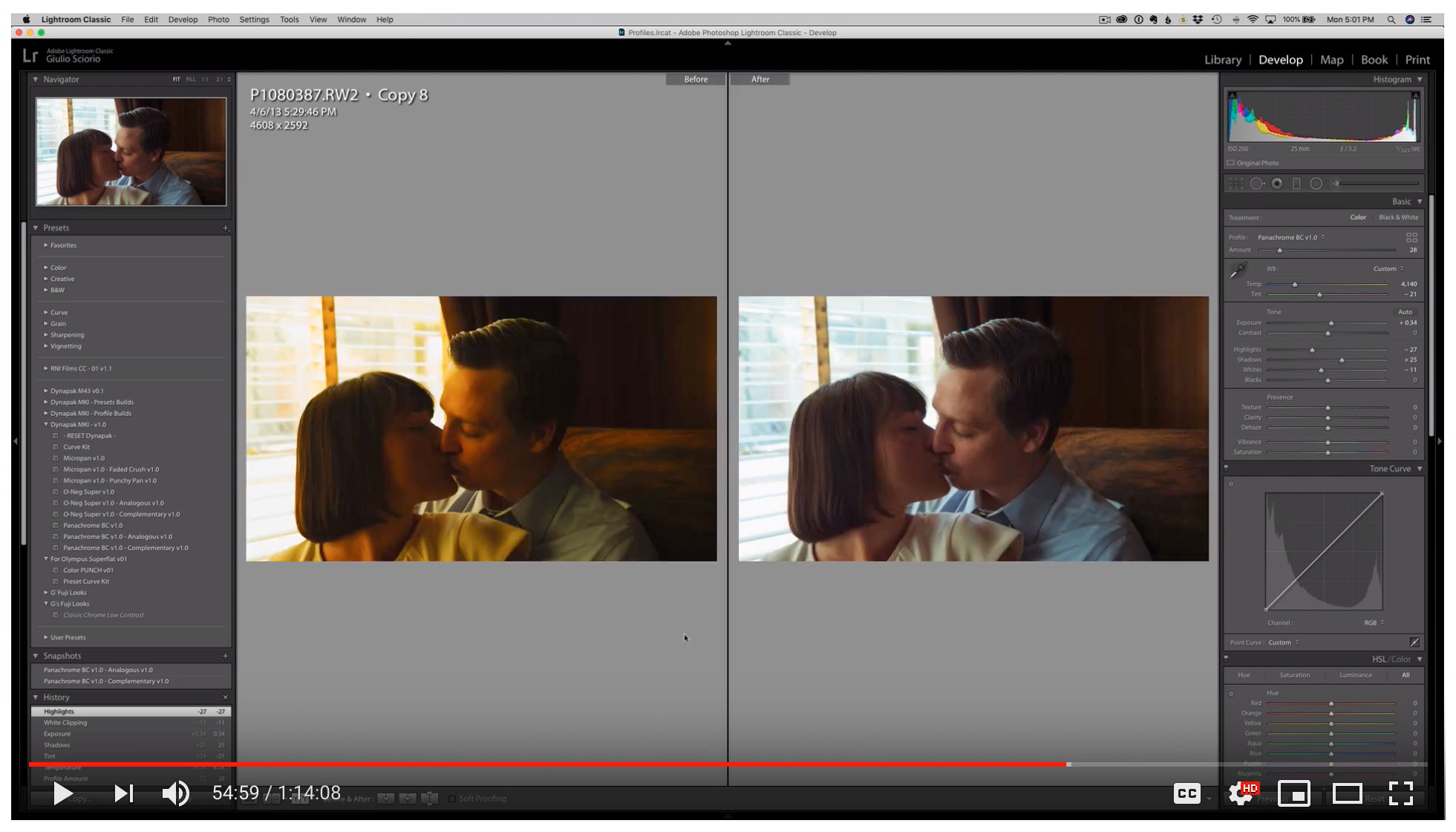Mute the video volume
The image size is (1456, 832).
pos(176,793)
